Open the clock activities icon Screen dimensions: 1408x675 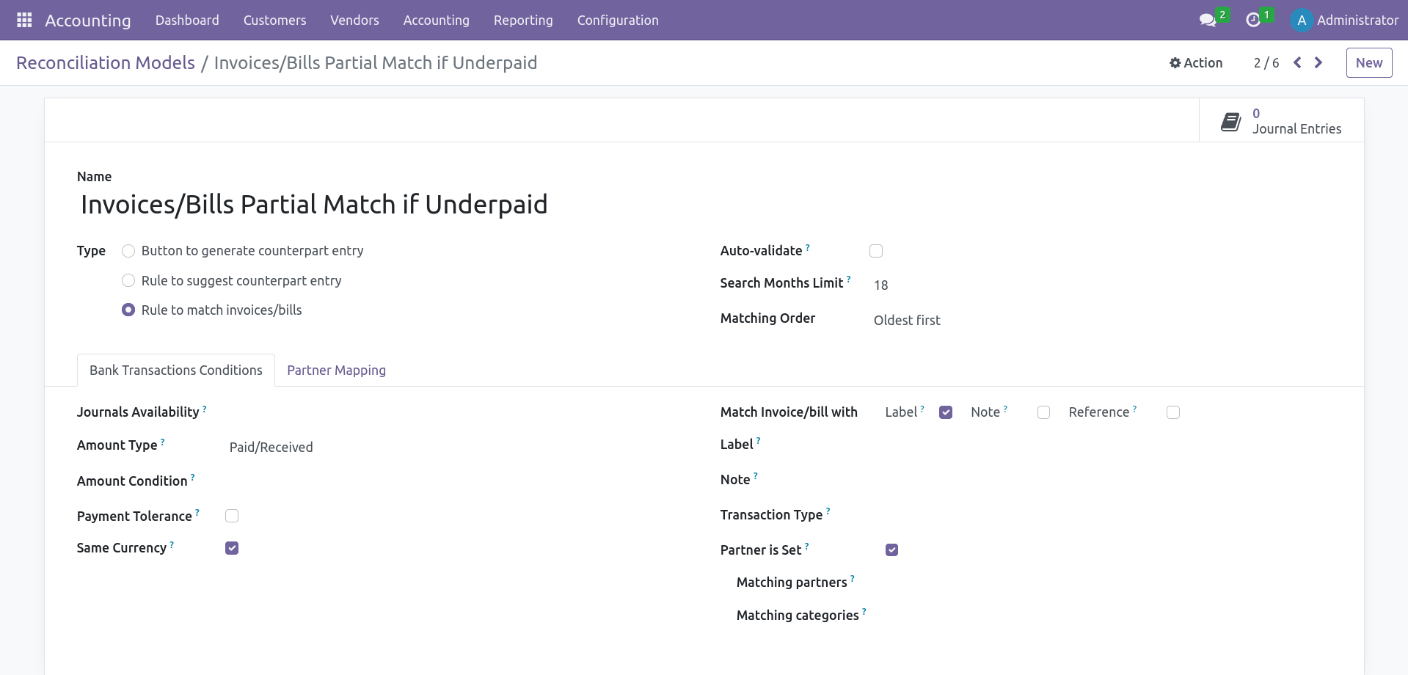pyautogui.click(x=1253, y=20)
